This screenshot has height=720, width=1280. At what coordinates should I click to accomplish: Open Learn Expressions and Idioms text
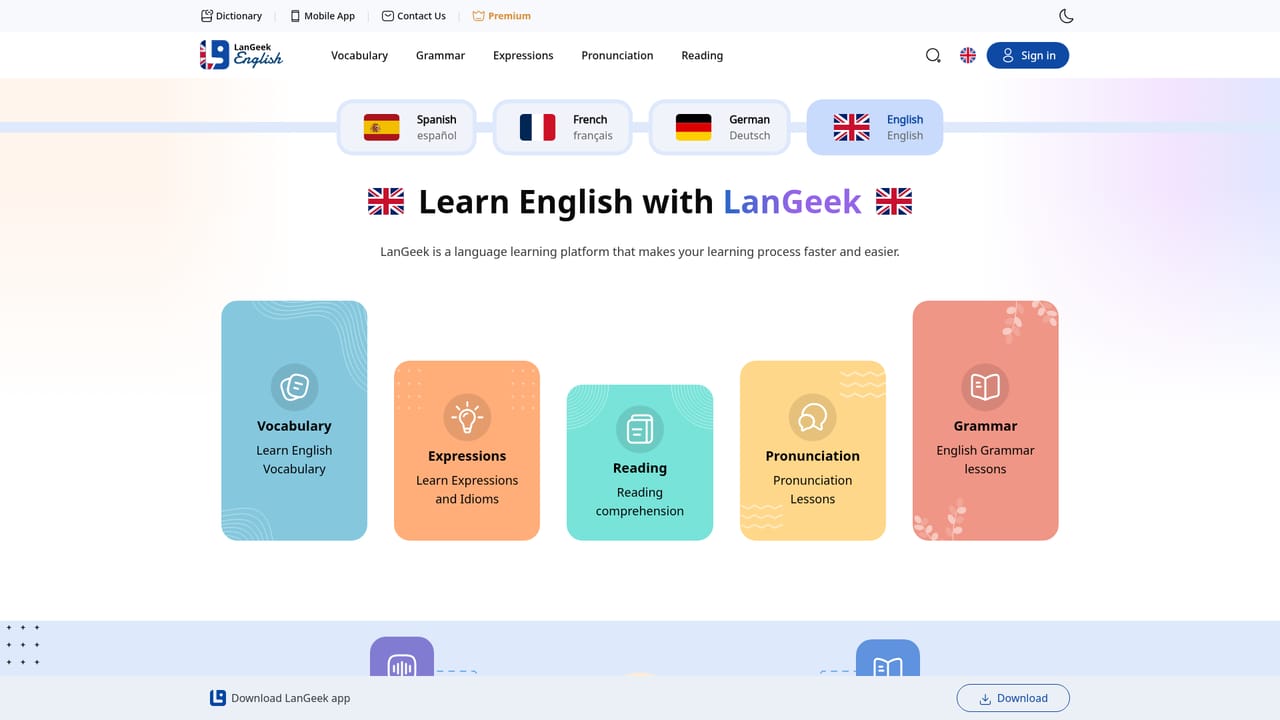pos(467,490)
